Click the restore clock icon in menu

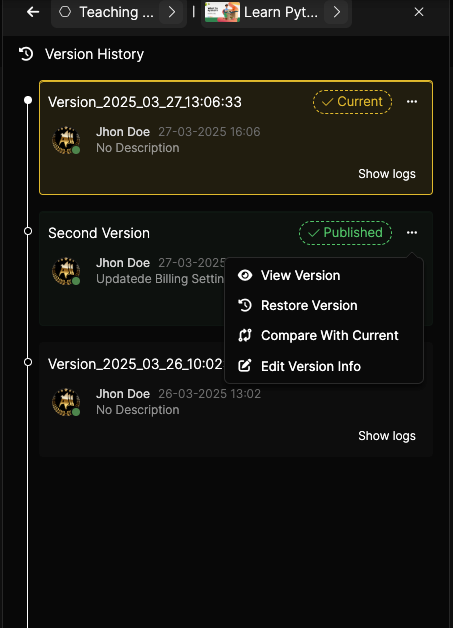(245, 305)
